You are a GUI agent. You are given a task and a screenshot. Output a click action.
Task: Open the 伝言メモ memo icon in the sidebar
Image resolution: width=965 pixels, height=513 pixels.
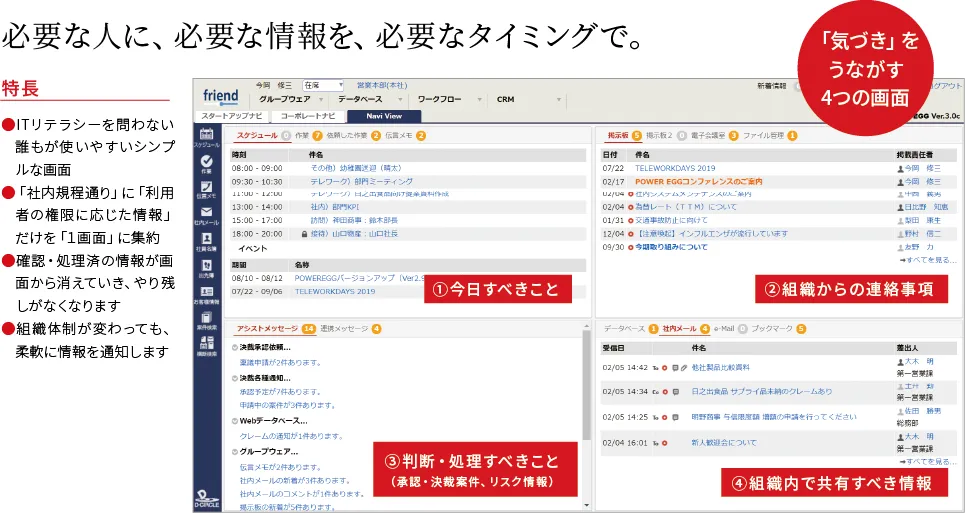(x=206, y=186)
